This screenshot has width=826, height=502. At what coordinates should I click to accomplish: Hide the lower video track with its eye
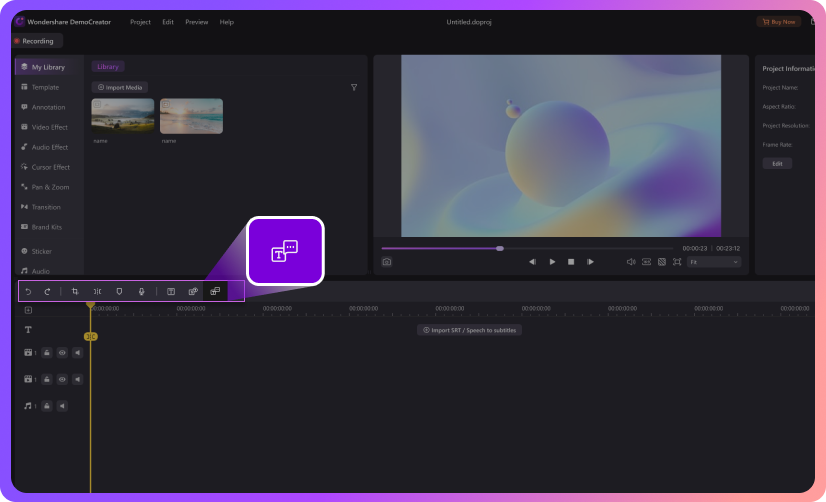pos(62,379)
